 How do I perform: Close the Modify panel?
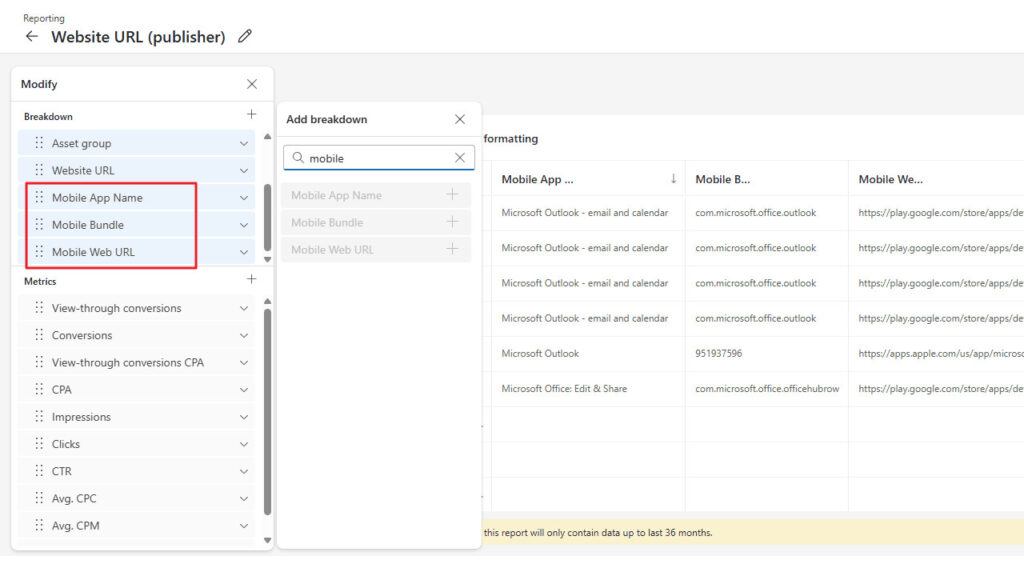tap(252, 84)
